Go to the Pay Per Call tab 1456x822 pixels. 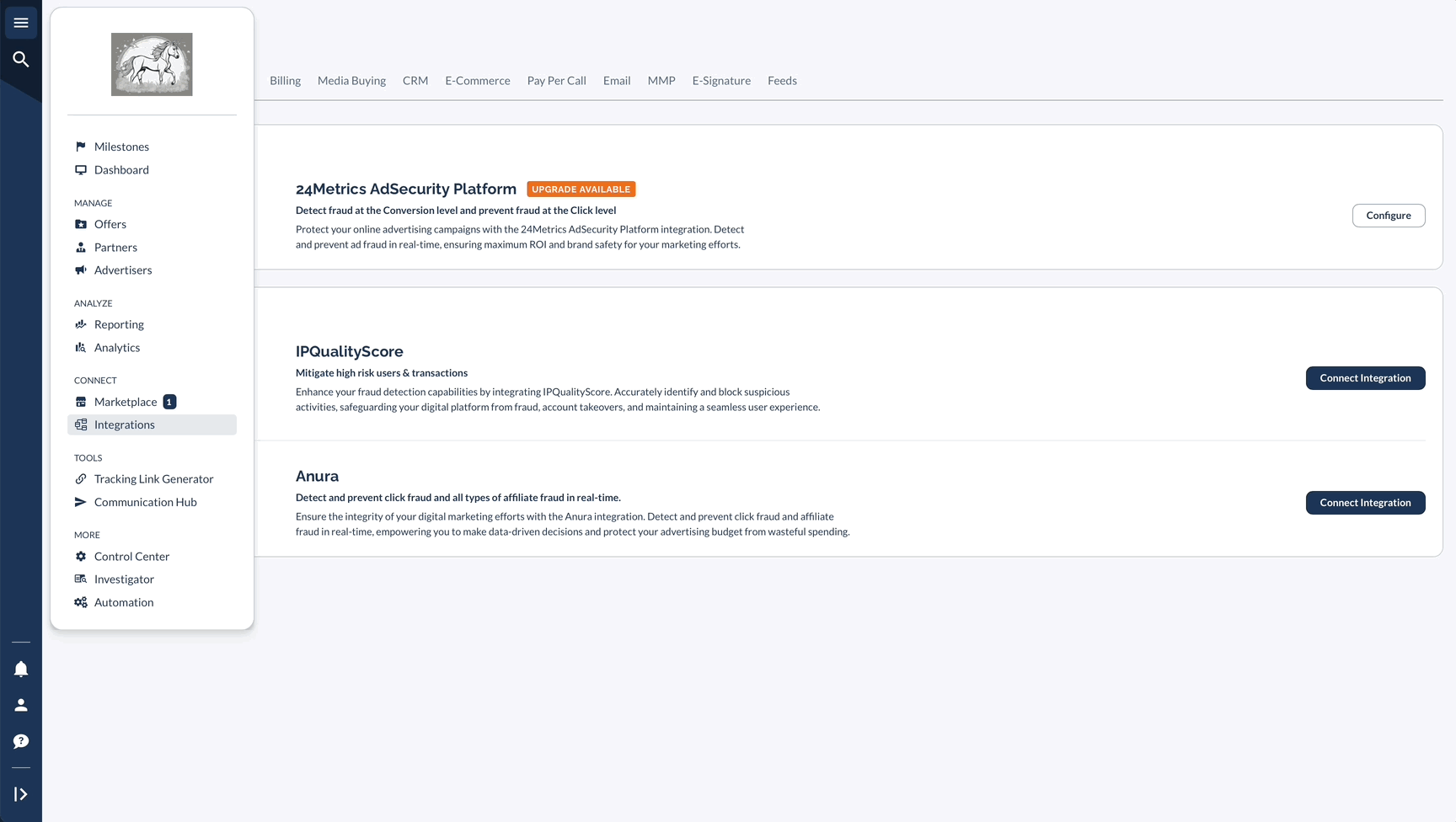pos(557,81)
